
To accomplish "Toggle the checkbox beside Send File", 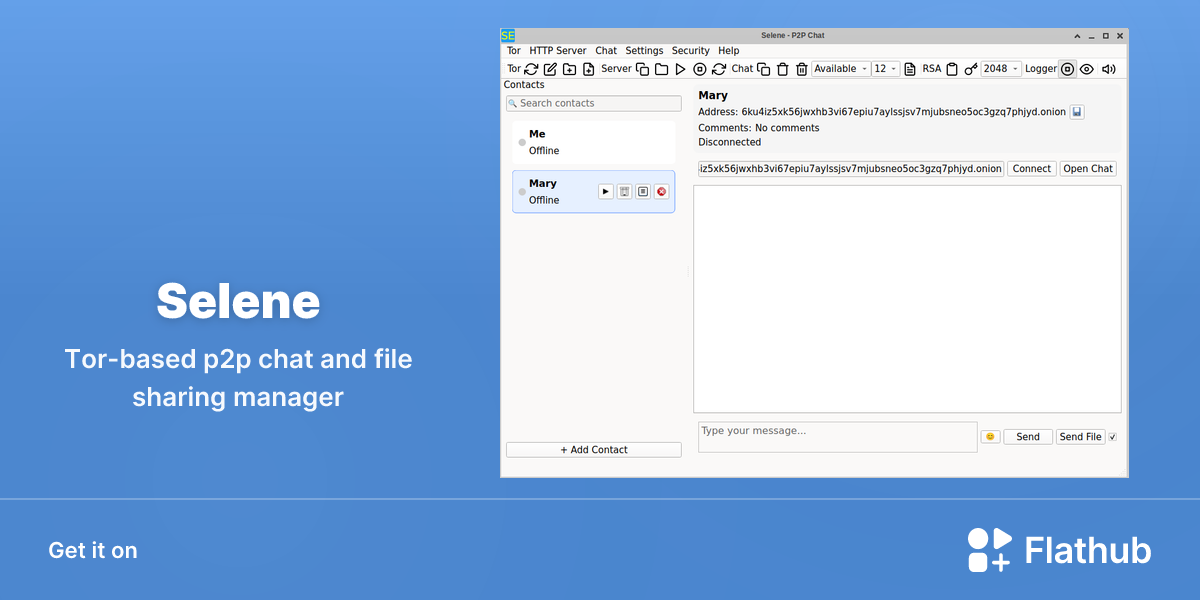I will click(x=1112, y=437).
